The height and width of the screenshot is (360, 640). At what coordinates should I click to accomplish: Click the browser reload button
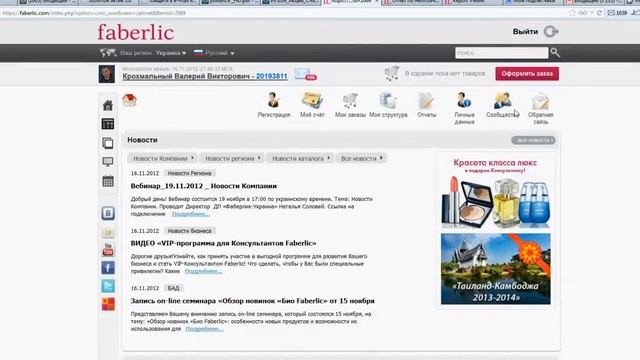[599, 13]
